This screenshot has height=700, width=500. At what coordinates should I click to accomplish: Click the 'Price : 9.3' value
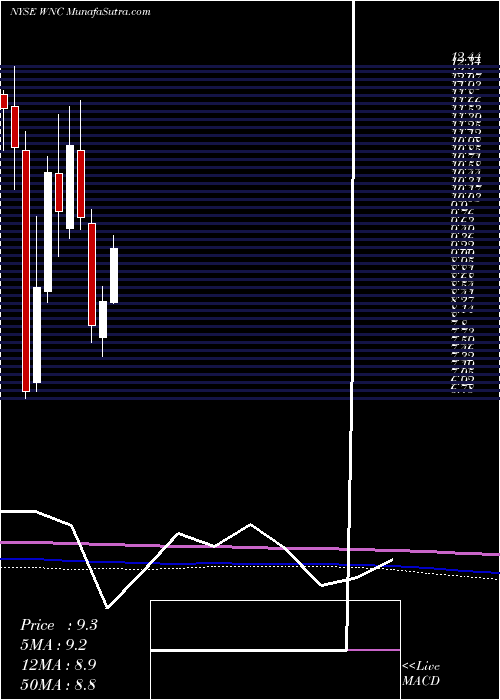coord(59,625)
